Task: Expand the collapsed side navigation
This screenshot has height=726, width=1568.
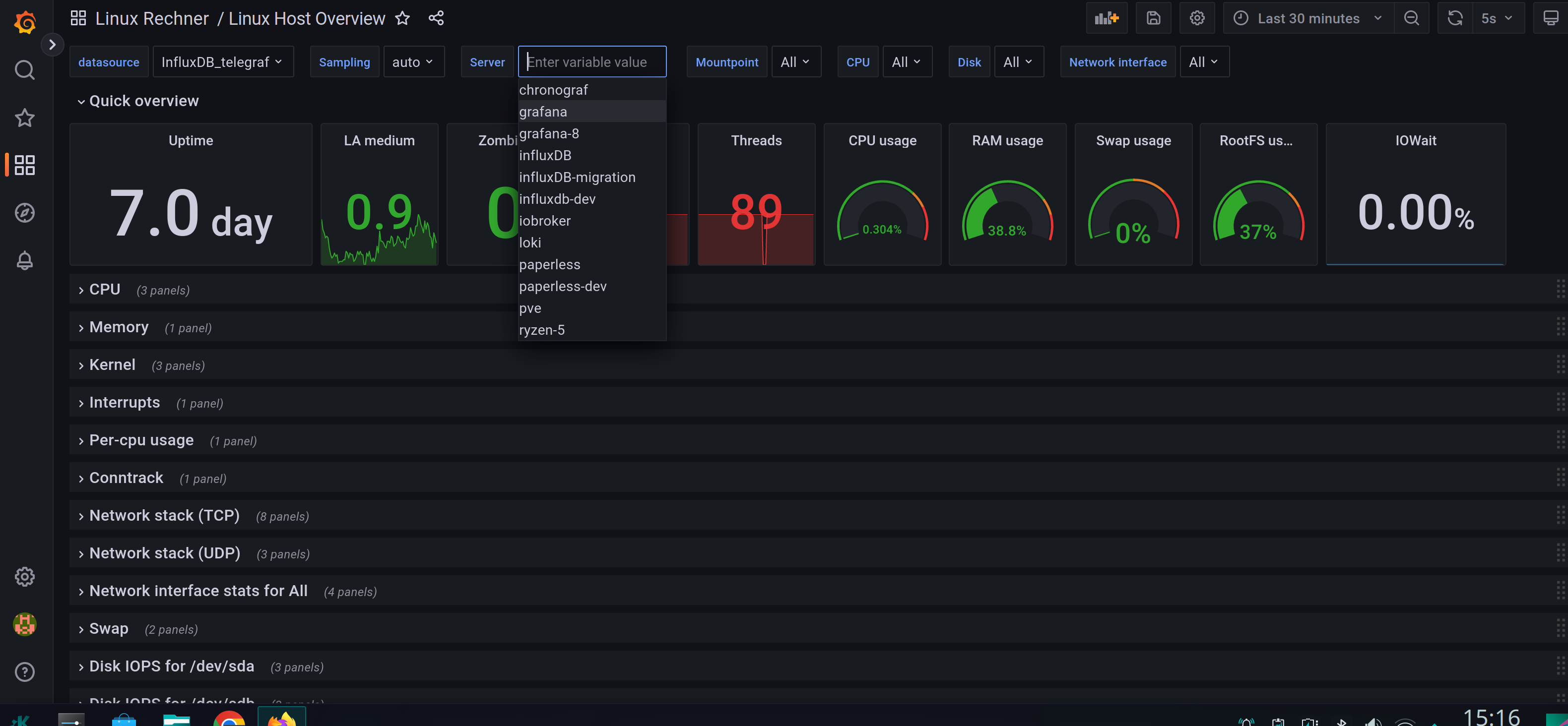Action: (52, 45)
